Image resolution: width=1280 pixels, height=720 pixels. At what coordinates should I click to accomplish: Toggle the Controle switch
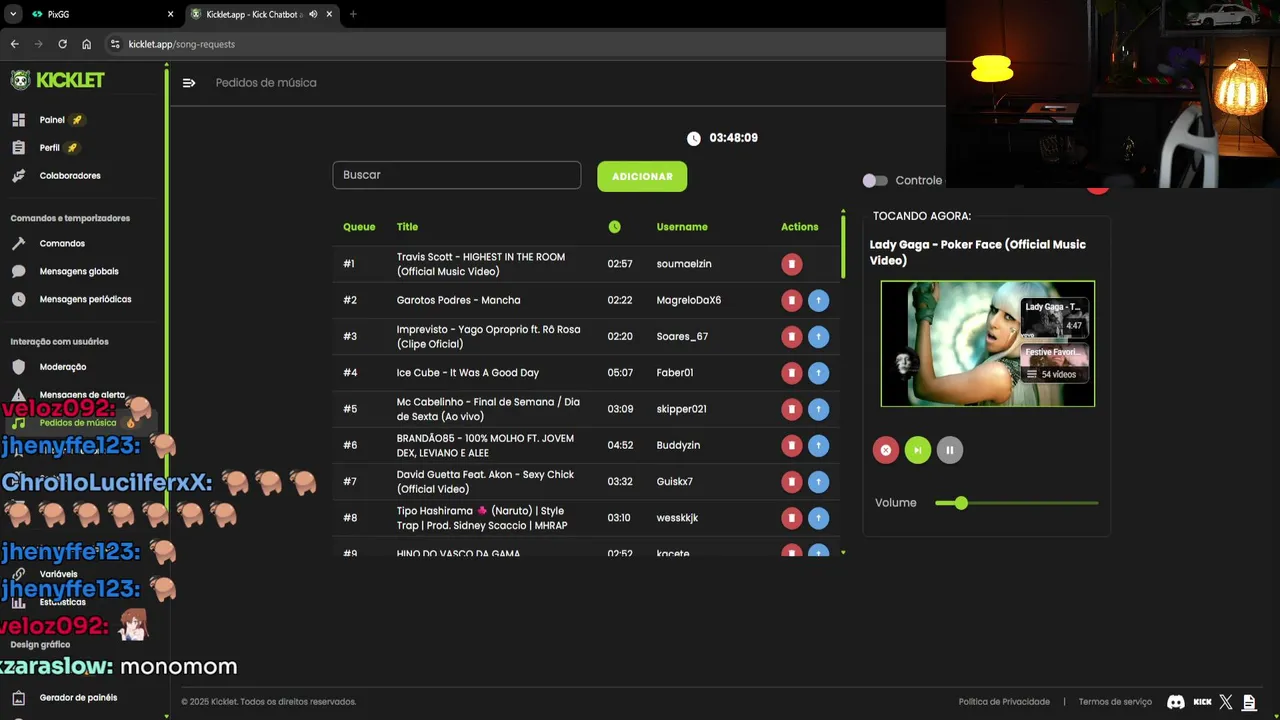[x=875, y=181]
